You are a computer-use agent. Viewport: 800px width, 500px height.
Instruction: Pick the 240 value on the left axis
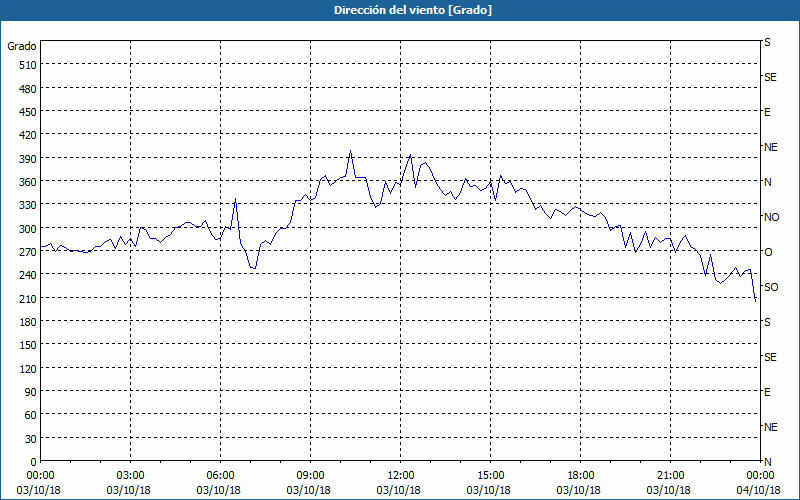tap(28, 275)
